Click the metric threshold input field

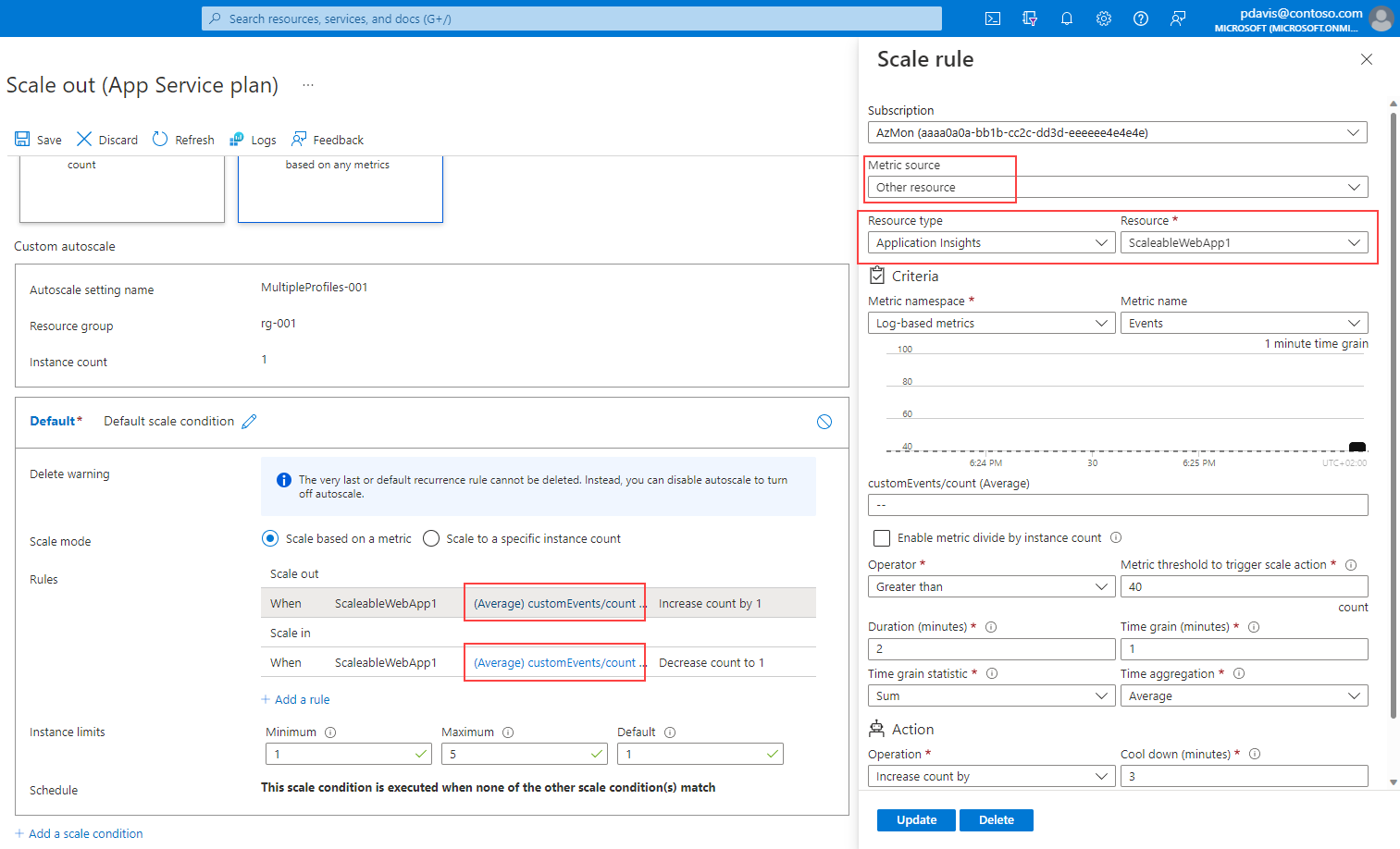click(1243, 586)
